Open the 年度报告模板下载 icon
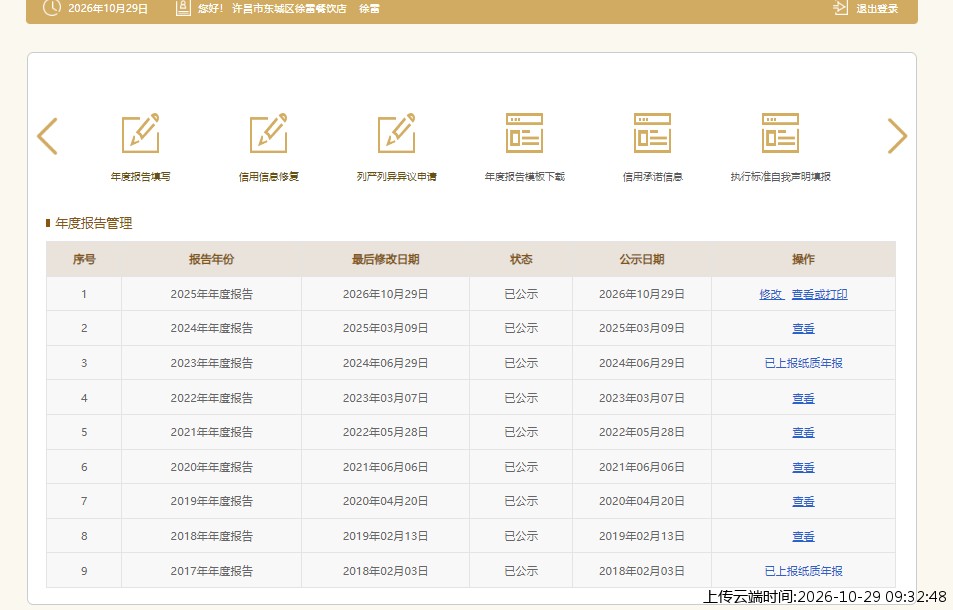The image size is (953, 610). (525, 133)
